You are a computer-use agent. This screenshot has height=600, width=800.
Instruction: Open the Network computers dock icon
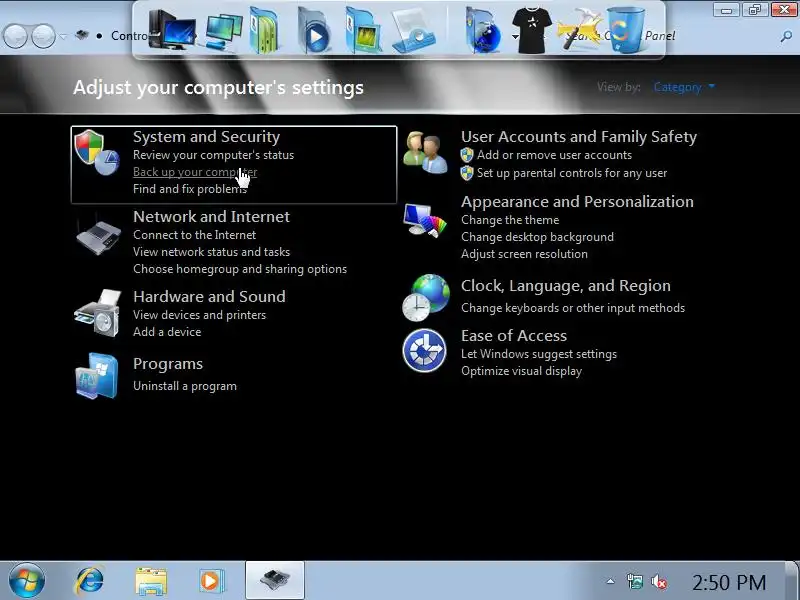point(223,32)
